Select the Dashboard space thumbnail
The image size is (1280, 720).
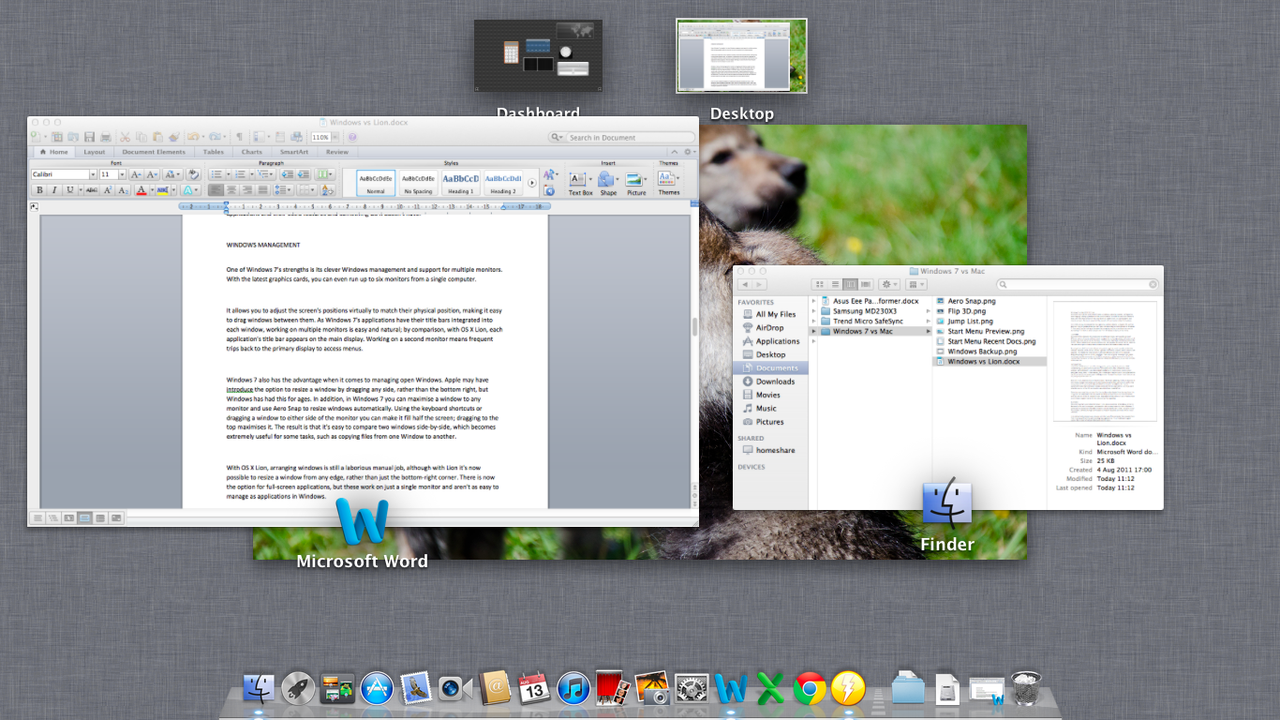pyautogui.click(x=538, y=56)
